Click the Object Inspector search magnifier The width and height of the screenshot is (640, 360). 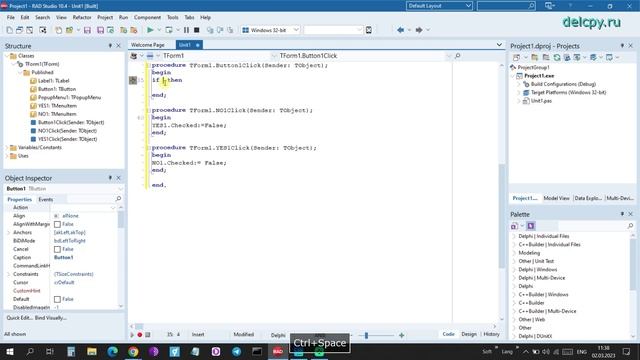(x=118, y=198)
